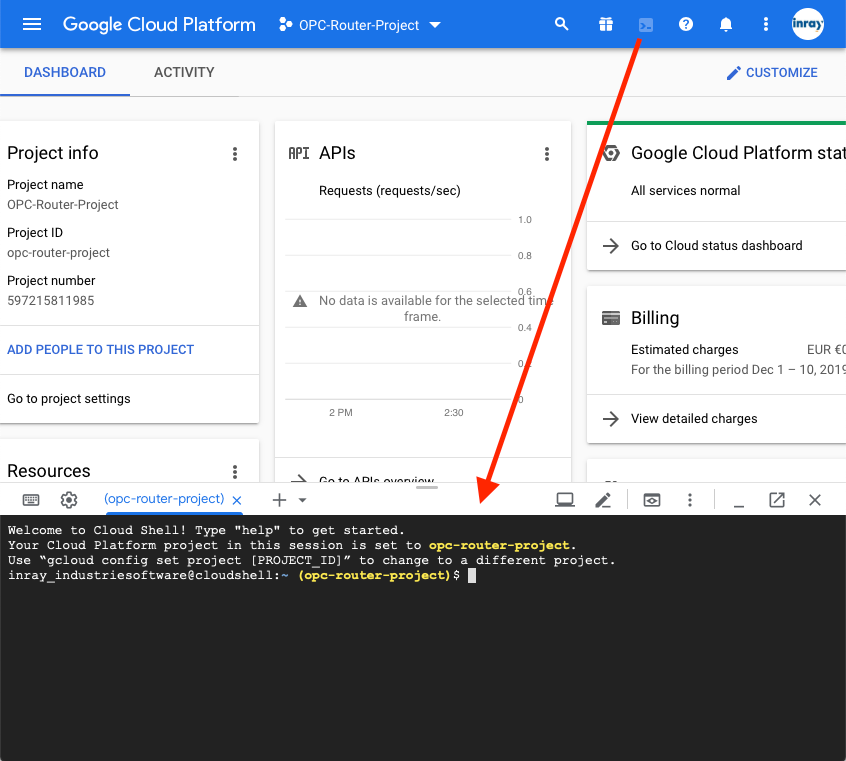This screenshot has height=761, width=846.
Task: Switch to the ACTIVITY tab
Action: tap(184, 72)
